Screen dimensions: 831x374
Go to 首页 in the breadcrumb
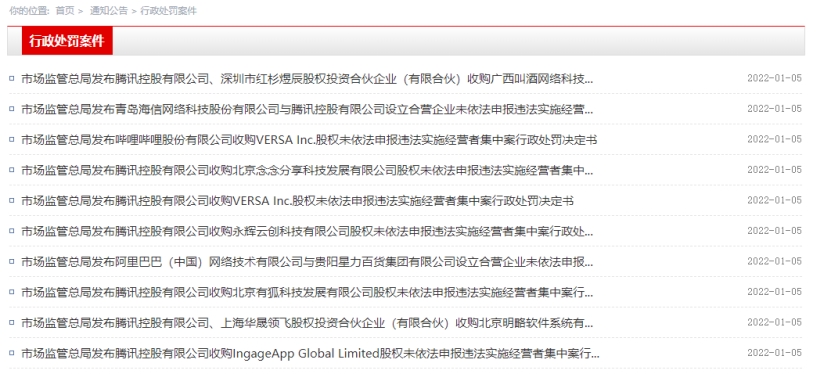coord(65,11)
